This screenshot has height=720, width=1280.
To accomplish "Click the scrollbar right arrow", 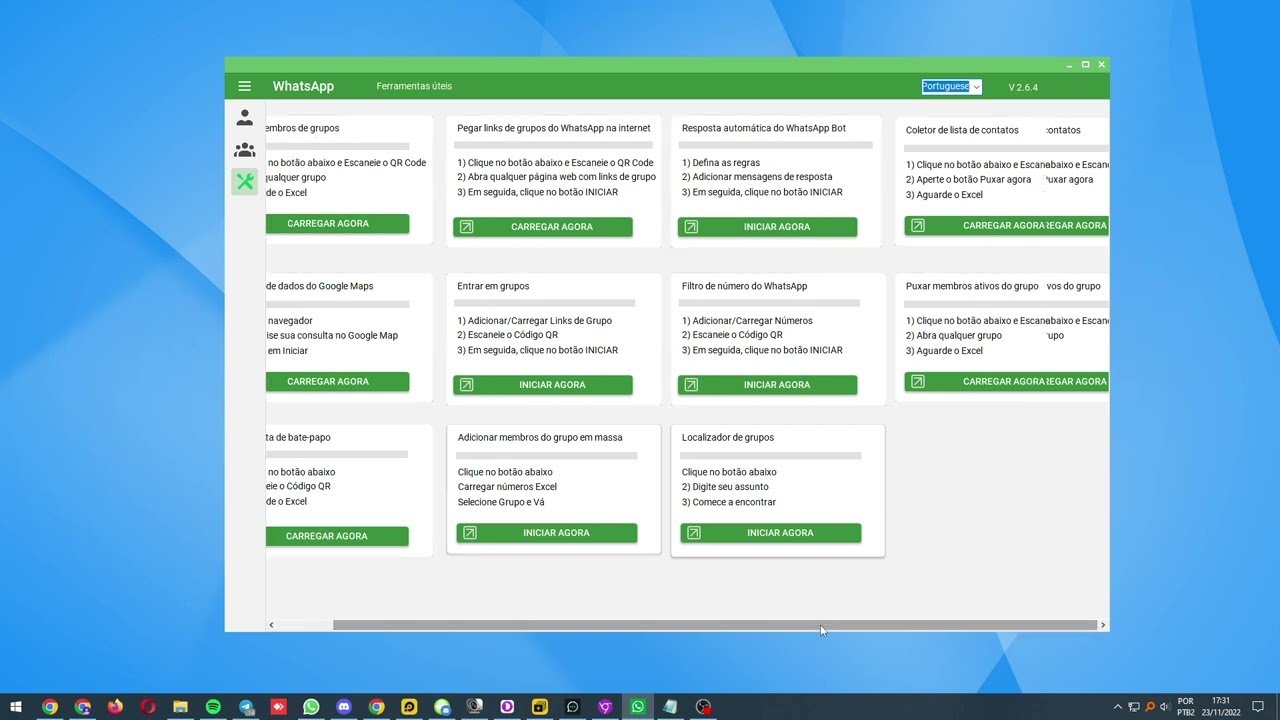I will click(x=1103, y=625).
